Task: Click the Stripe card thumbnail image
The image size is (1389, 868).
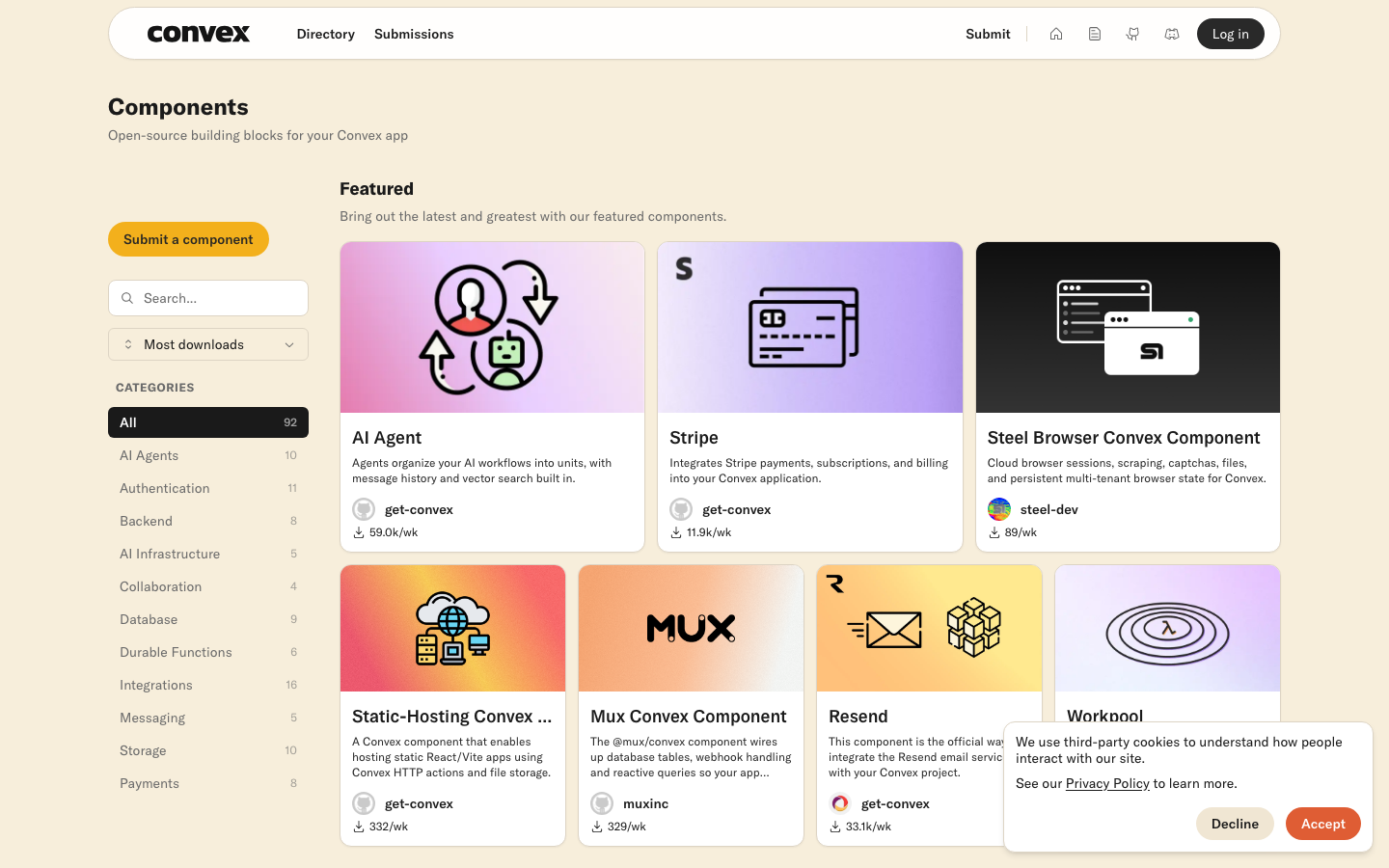Action: click(810, 328)
